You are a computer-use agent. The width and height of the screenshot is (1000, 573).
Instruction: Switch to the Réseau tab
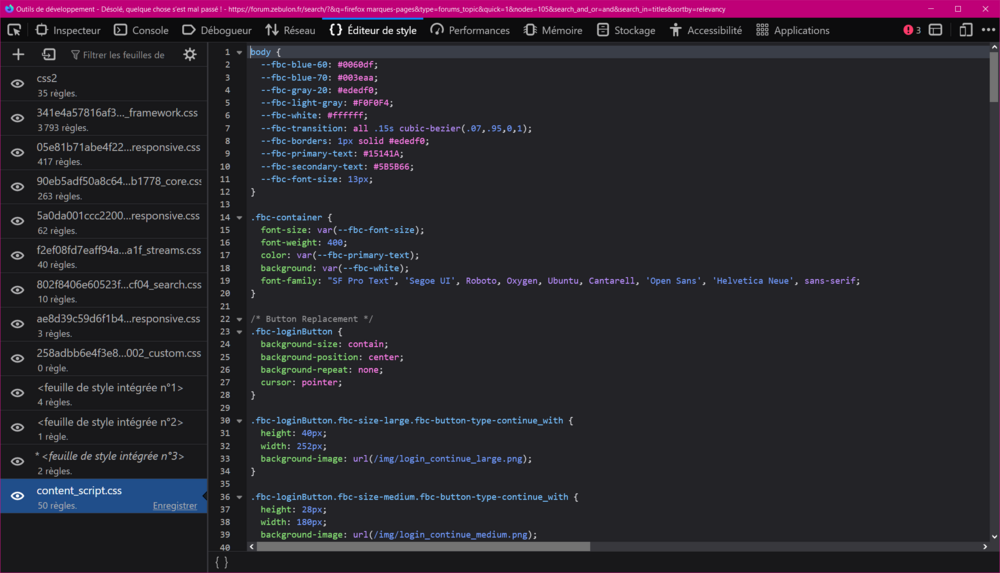(290, 30)
